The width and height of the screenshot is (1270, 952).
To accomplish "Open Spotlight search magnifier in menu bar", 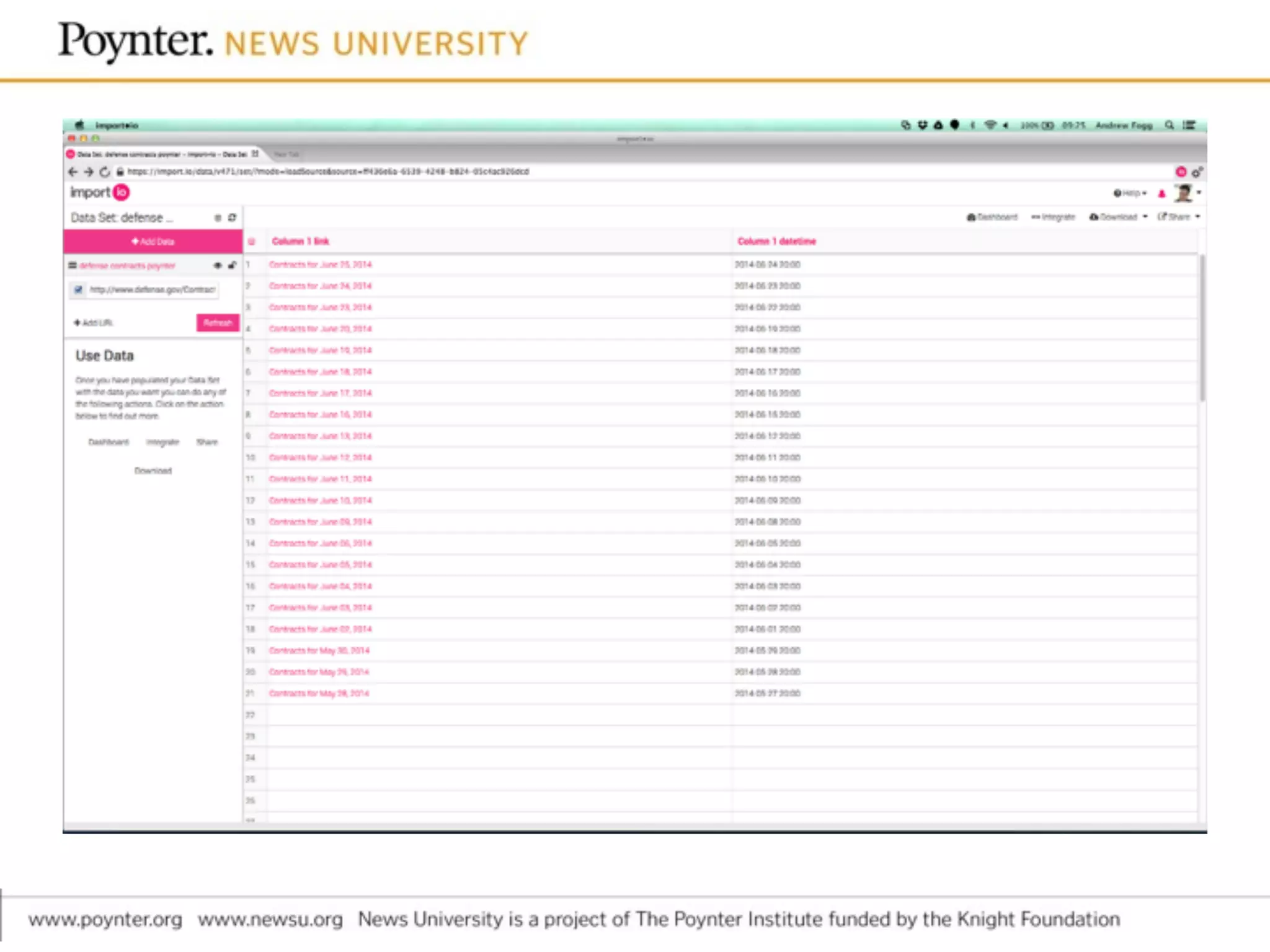I will click(1169, 125).
